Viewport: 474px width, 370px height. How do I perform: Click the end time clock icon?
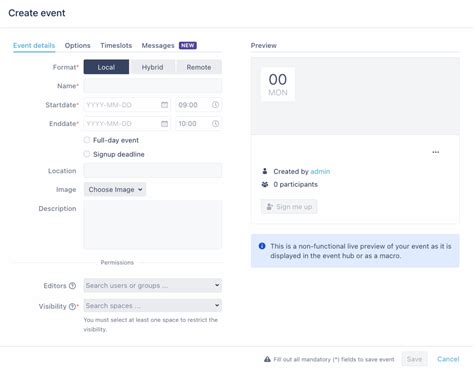click(x=215, y=124)
